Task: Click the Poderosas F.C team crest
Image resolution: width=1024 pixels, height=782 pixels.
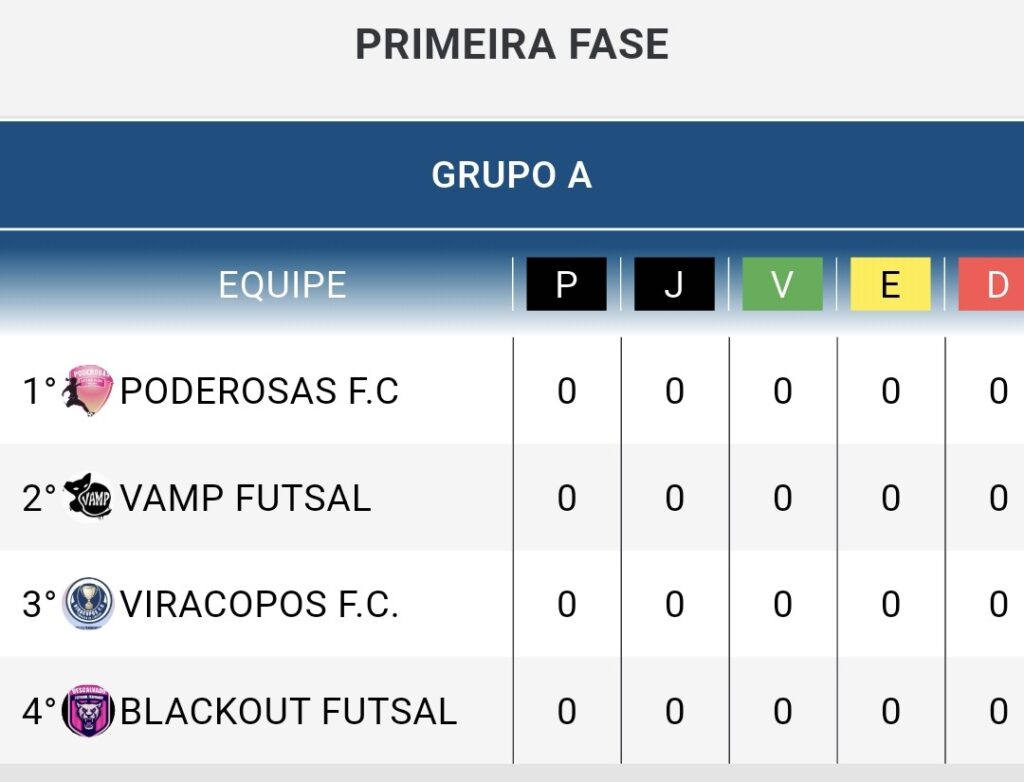Action: (x=88, y=390)
